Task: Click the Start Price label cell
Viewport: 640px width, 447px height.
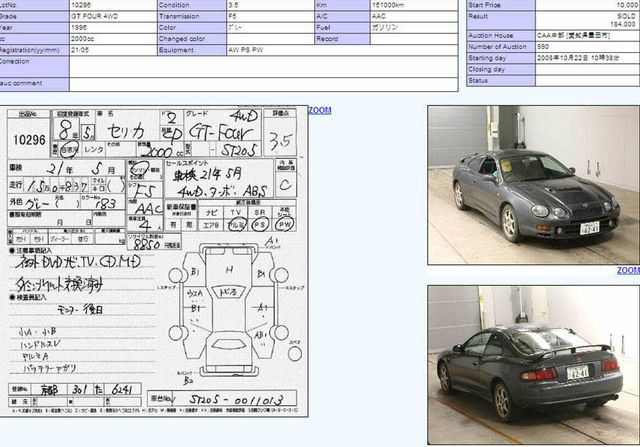Action: 501,5
